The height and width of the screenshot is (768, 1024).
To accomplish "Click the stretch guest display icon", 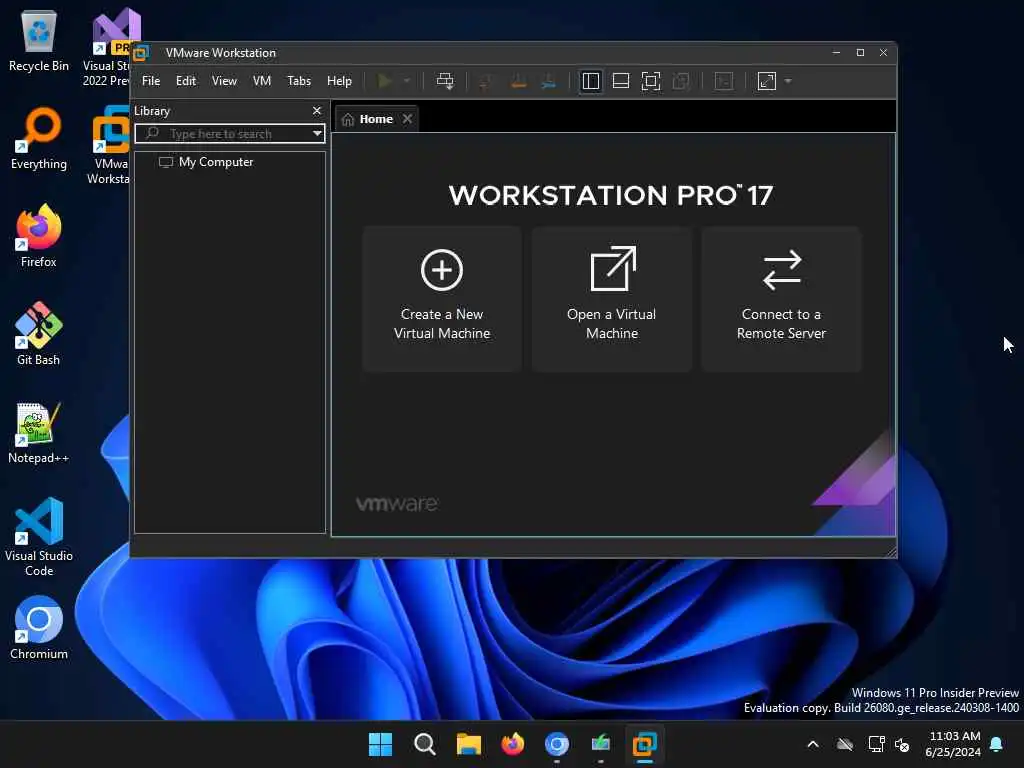I will click(x=767, y=81).
